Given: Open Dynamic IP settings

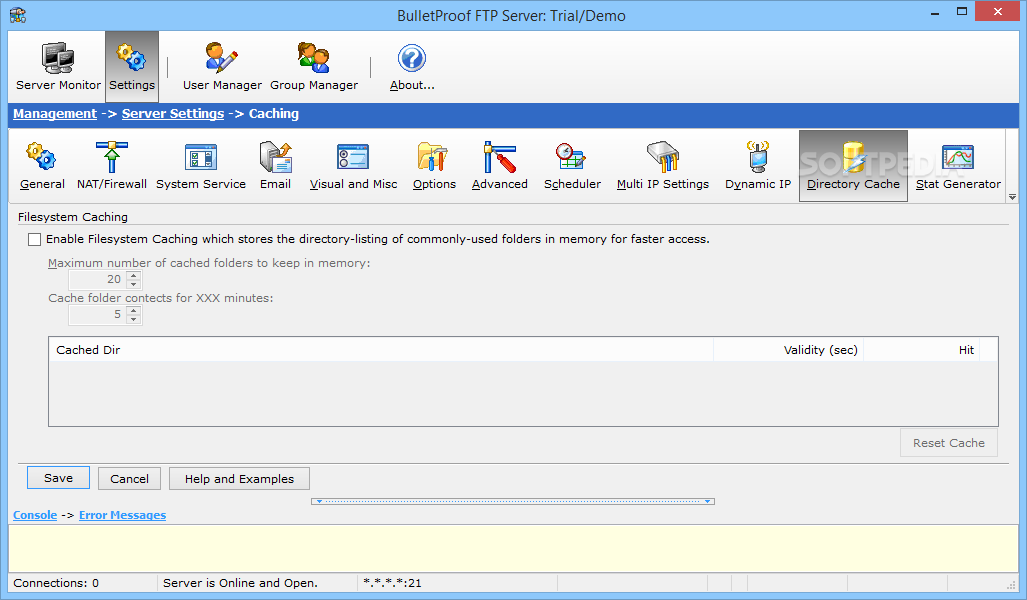Looking at the screenshot, I should pyautogui.click(x=758, y=166).
